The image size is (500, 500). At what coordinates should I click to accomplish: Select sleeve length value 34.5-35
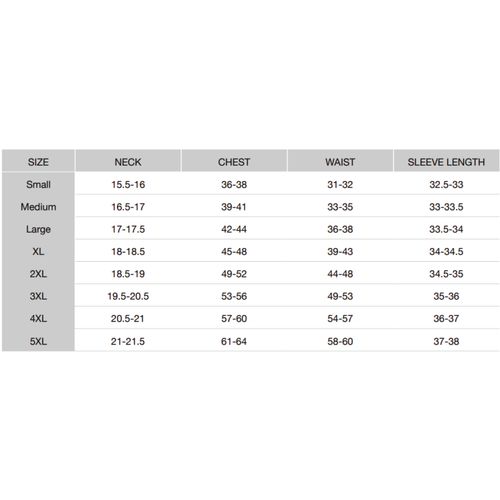[x=446, y=274]
